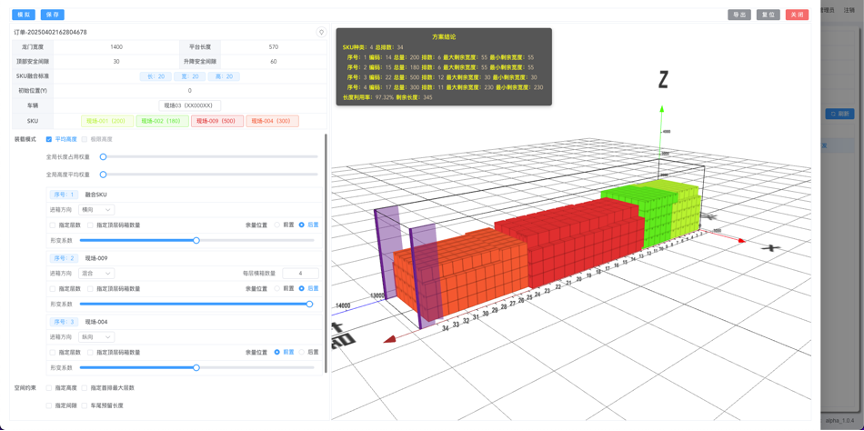Enable the 指定高度 space constraint checkbox
The height and width of the screenshot is (431, 864).
49,388
